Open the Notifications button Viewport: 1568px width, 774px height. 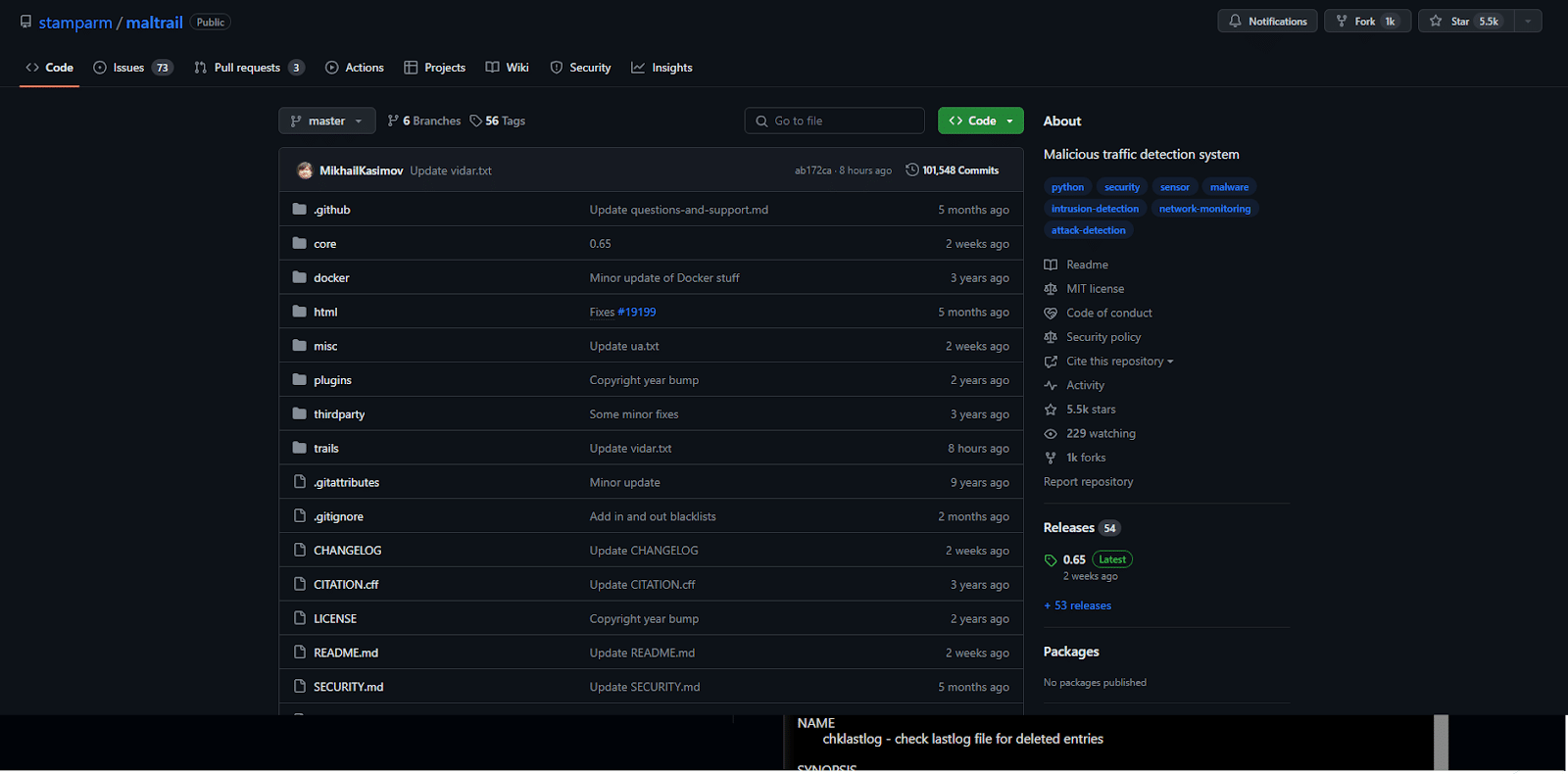pos(1268,22)
